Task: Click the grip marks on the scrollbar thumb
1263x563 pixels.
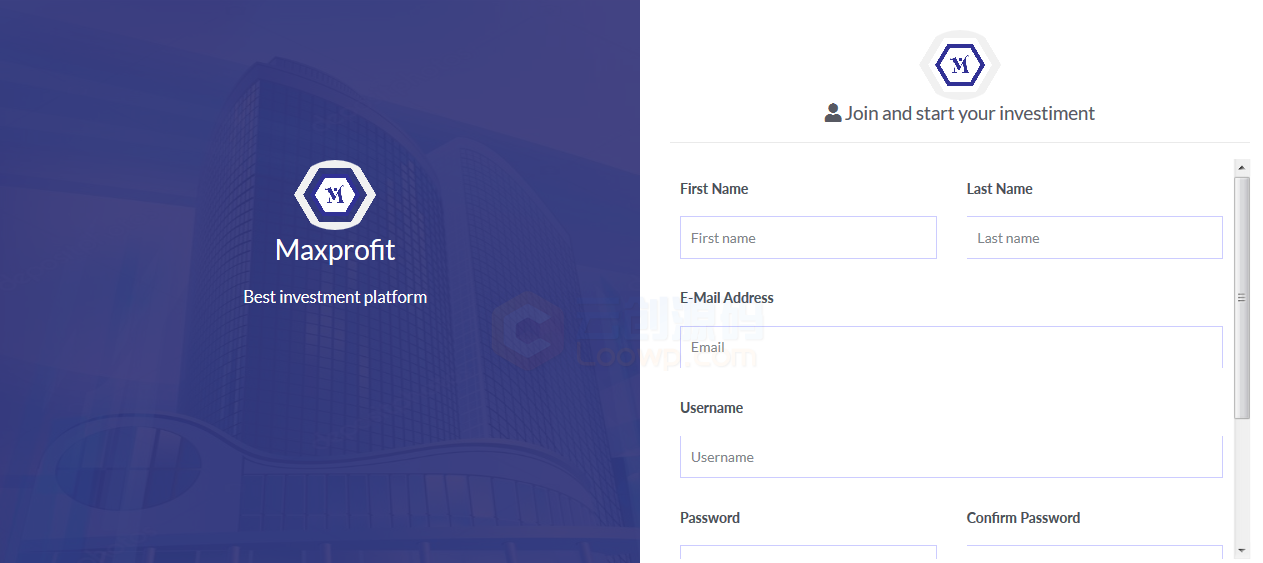Action: point(1242,297)
